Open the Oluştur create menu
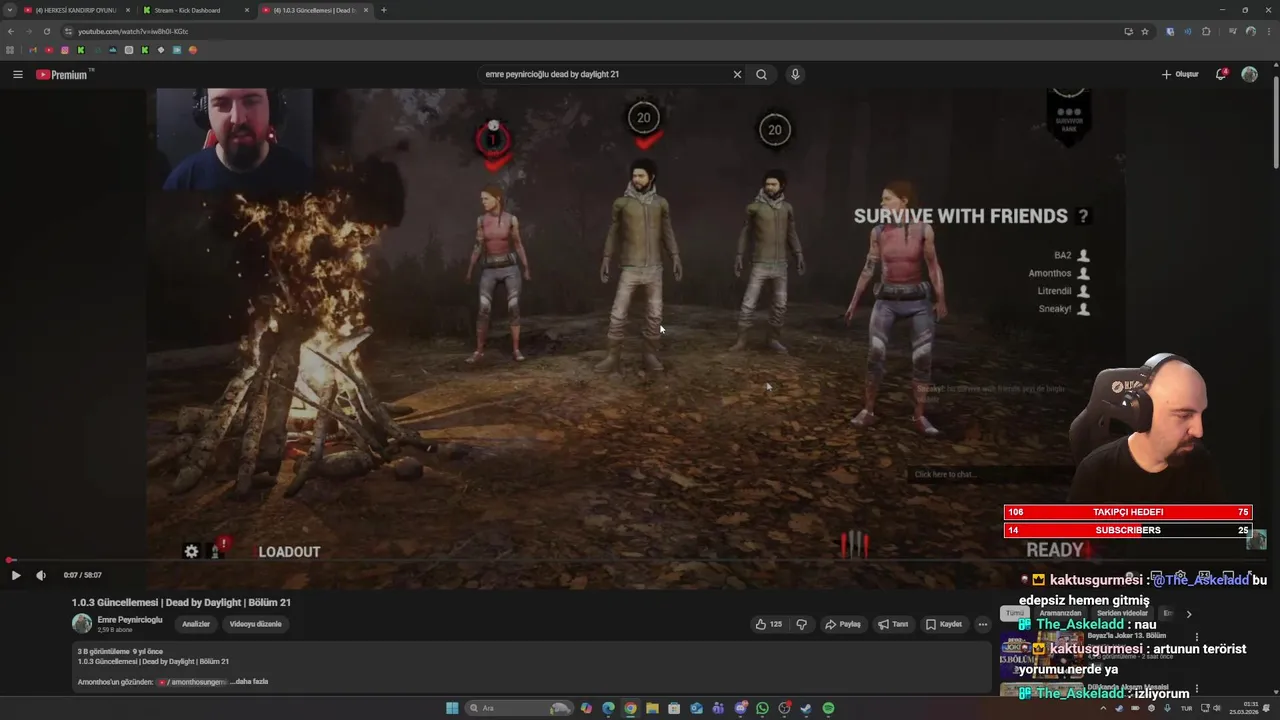The height and width of the screenshot is (720, 1280). tap(1180, 74)
